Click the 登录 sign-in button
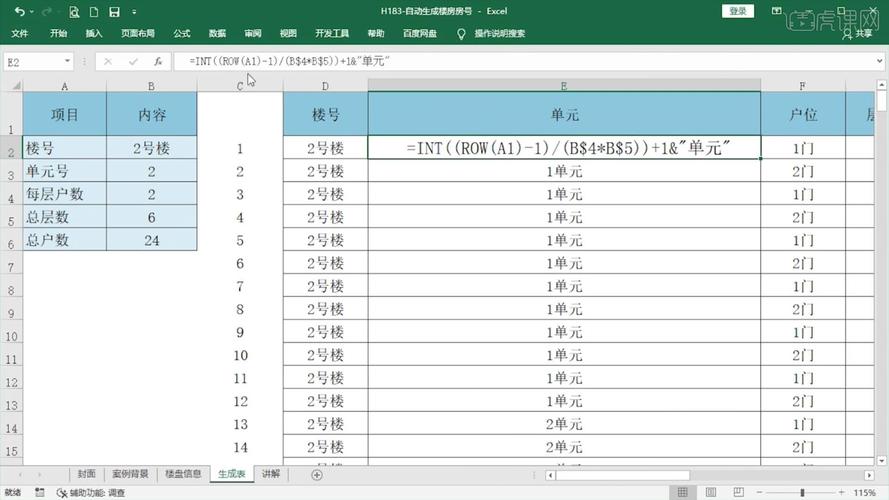 pos(738,11)
